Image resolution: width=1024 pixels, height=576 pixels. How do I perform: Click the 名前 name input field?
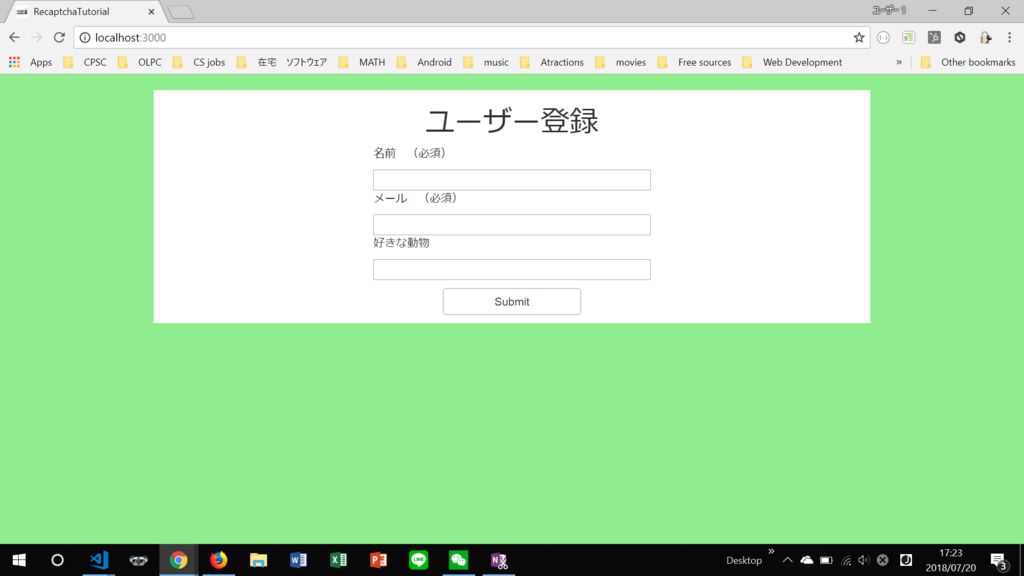point(511,179)
